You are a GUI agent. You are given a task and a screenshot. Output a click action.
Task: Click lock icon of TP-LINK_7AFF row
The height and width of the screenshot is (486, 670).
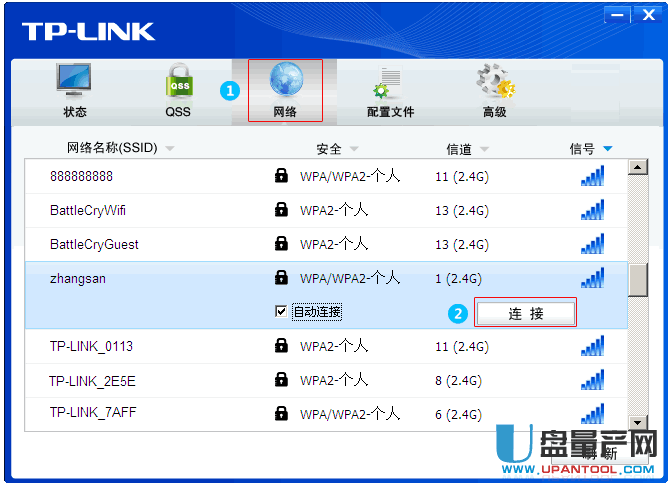coord(281,413)
